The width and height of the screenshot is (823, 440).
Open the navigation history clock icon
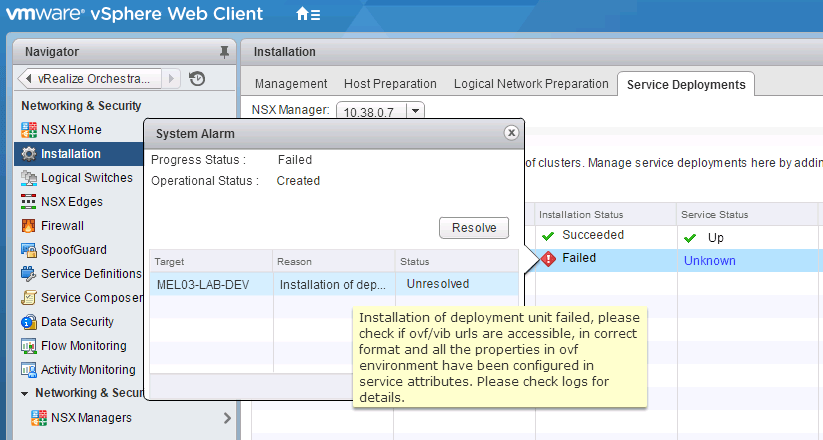tap(197, 79)
